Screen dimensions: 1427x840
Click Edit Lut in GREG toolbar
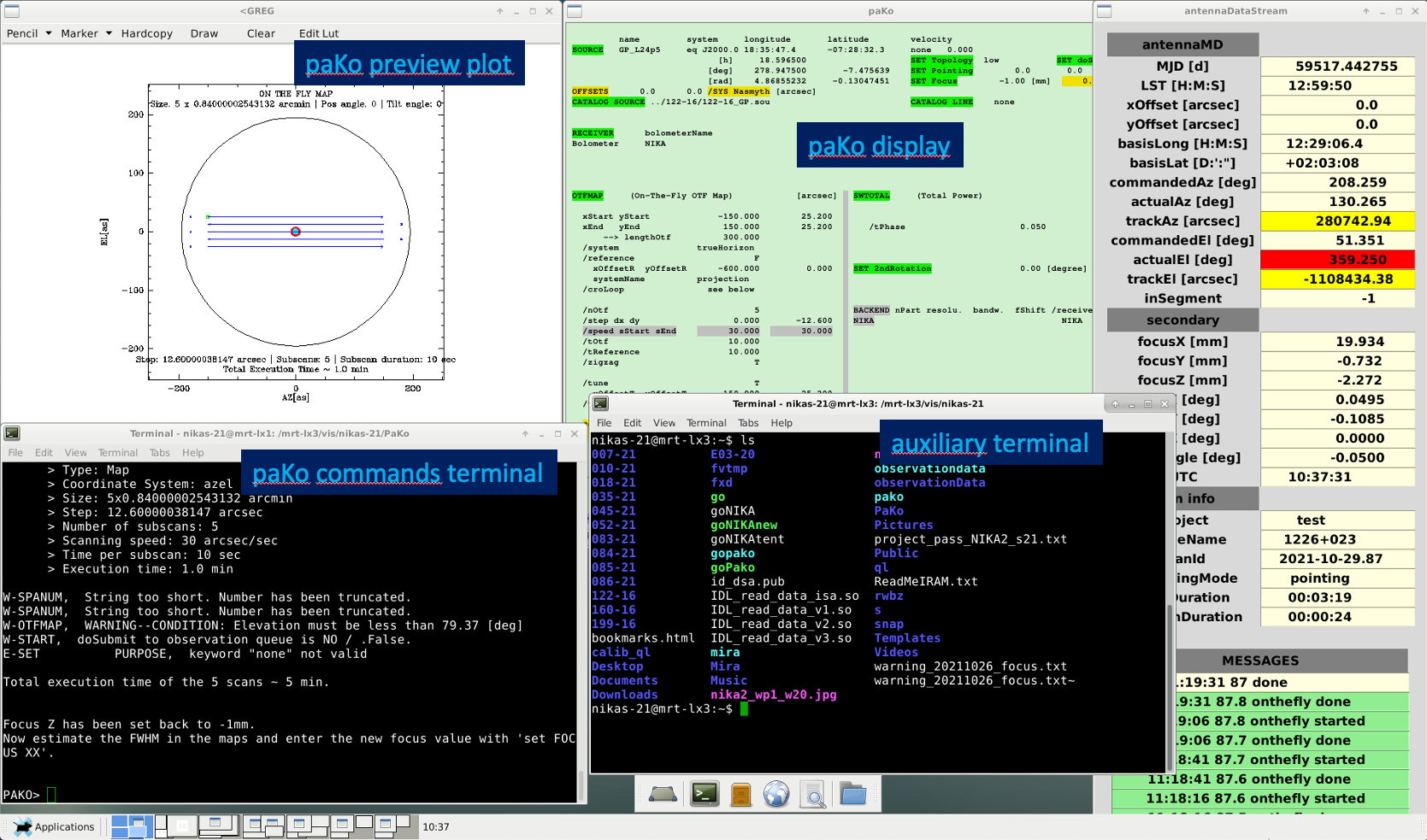pyautogui.click(x=319, y=33)
